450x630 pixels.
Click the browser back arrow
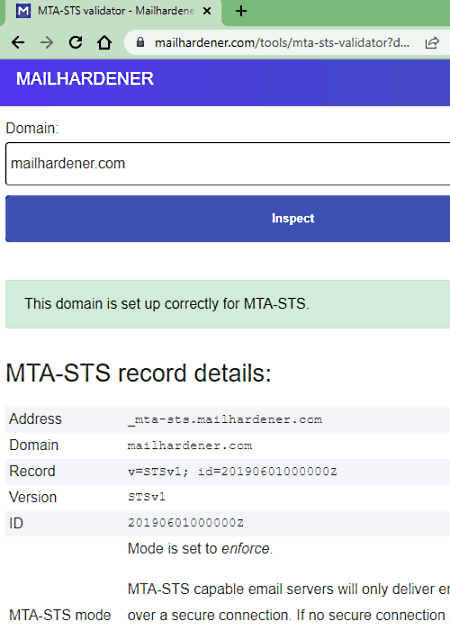coord(18,42)
